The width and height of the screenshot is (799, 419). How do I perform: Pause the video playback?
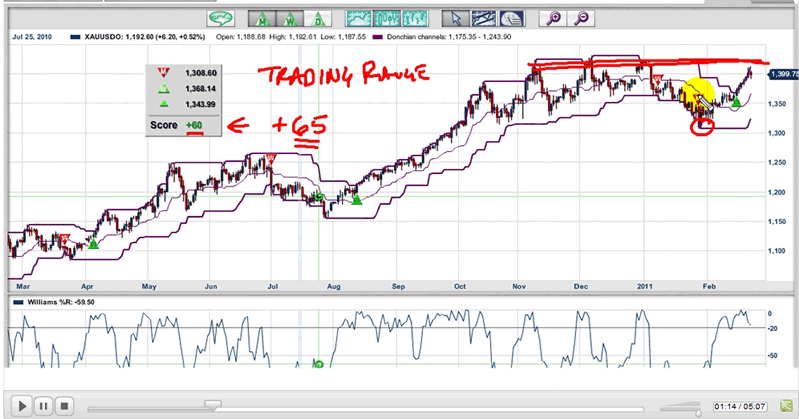tap(43, 406)
